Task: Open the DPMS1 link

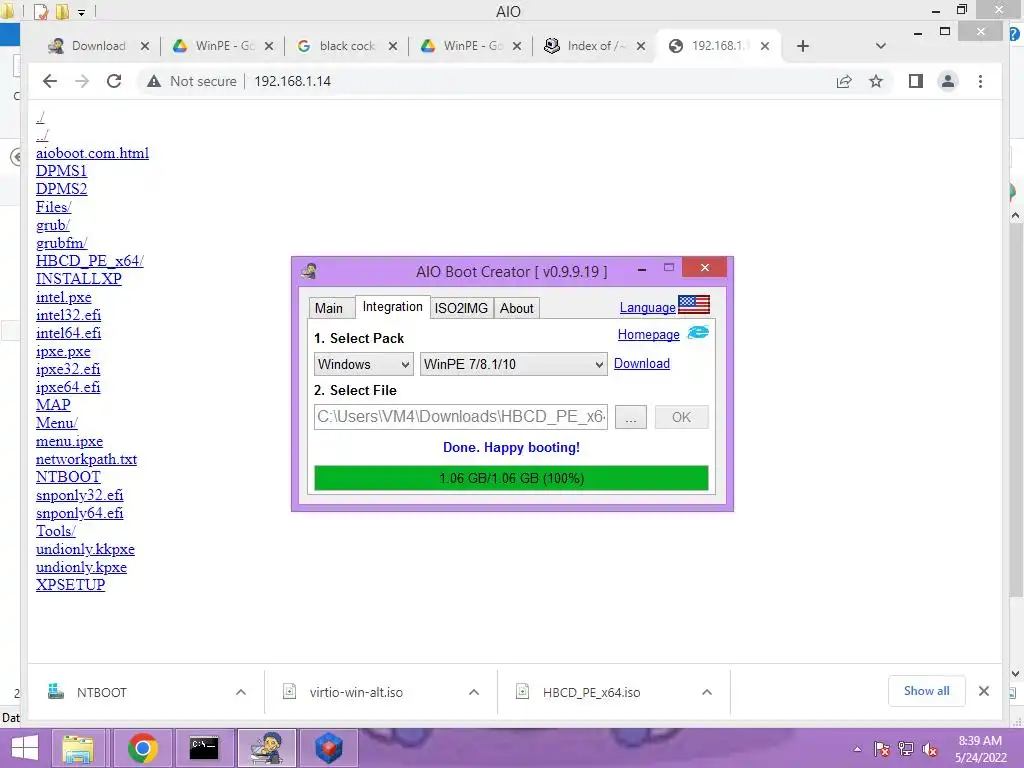Action: [61, 170]
